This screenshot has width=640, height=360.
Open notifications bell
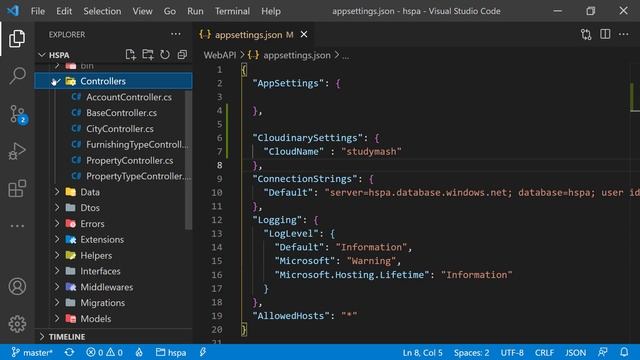(624, 352)
